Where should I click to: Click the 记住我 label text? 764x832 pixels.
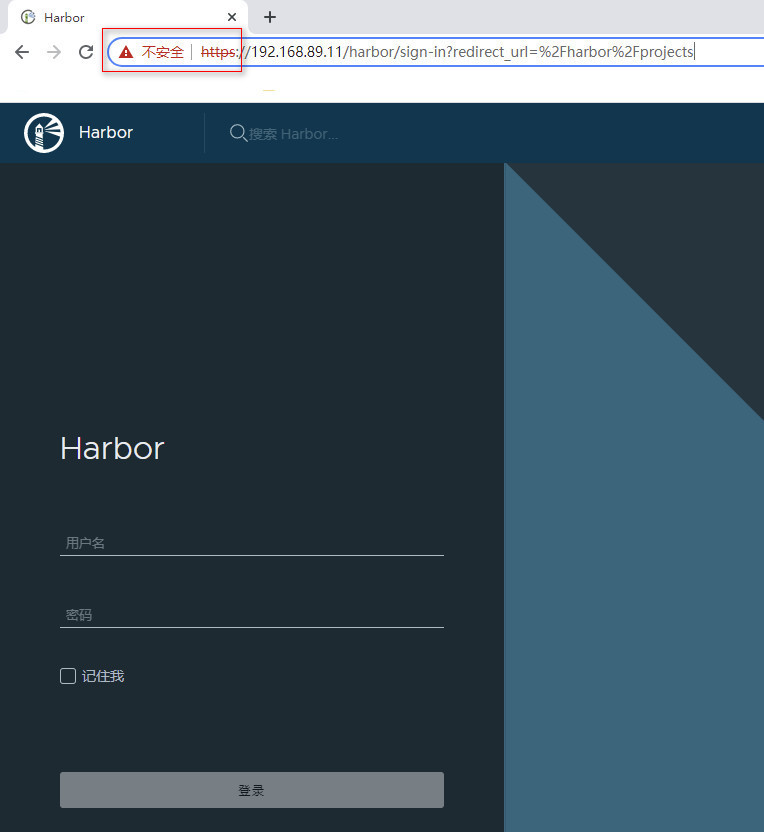click(103, 676)
